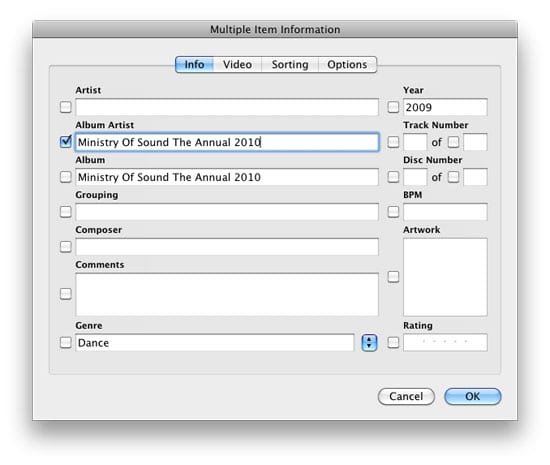
Task: Focus the Artist text field
Action: point(227,107)
